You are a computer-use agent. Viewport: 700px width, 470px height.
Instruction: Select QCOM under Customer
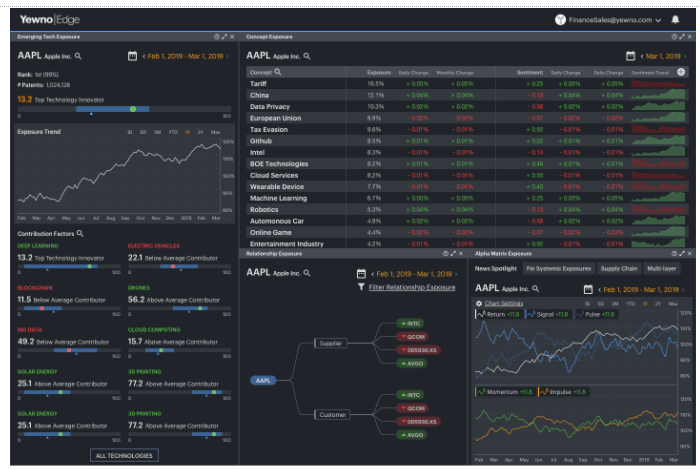click(x=412, y=408)
